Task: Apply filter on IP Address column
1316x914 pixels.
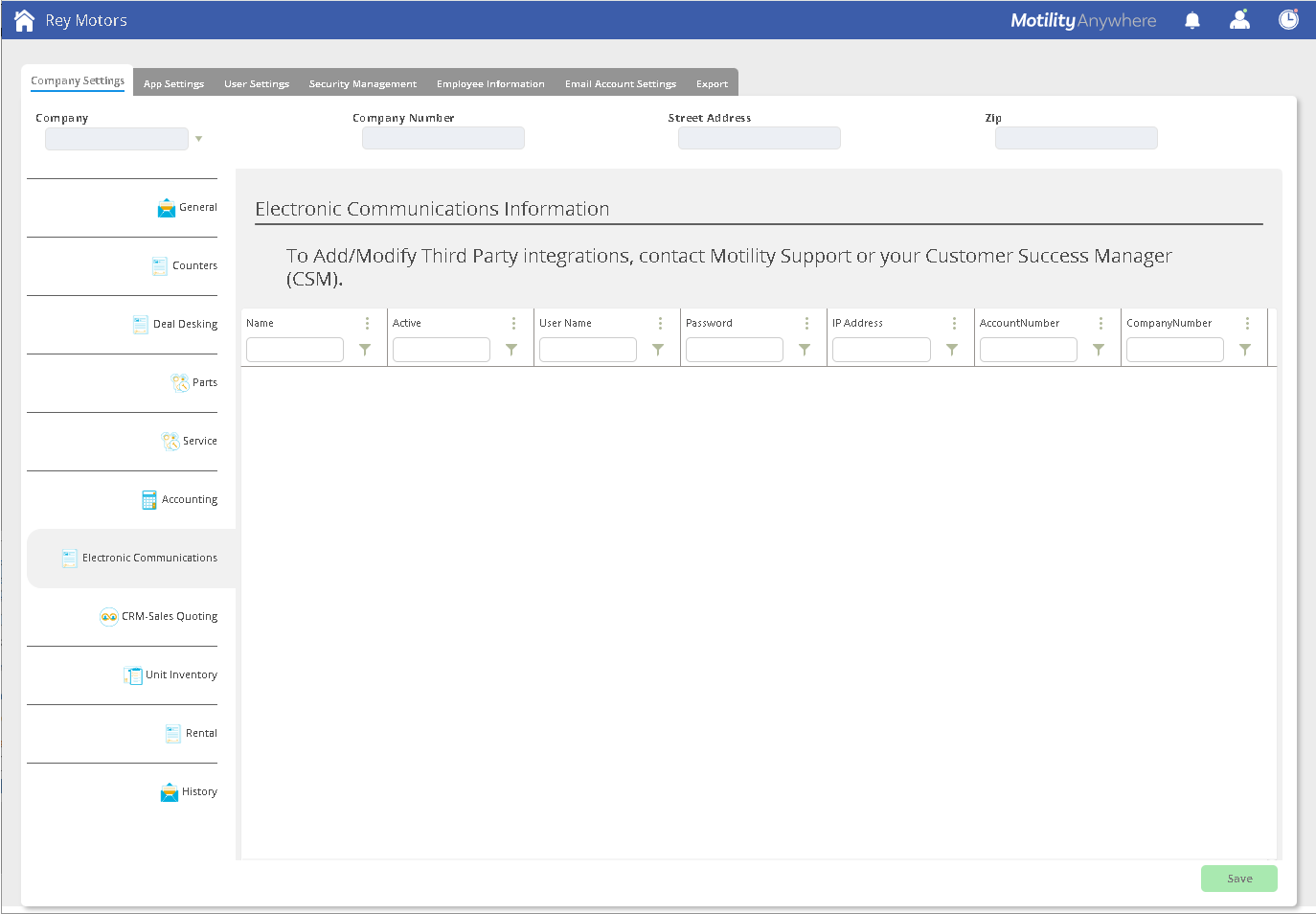Action: [952, 350]
